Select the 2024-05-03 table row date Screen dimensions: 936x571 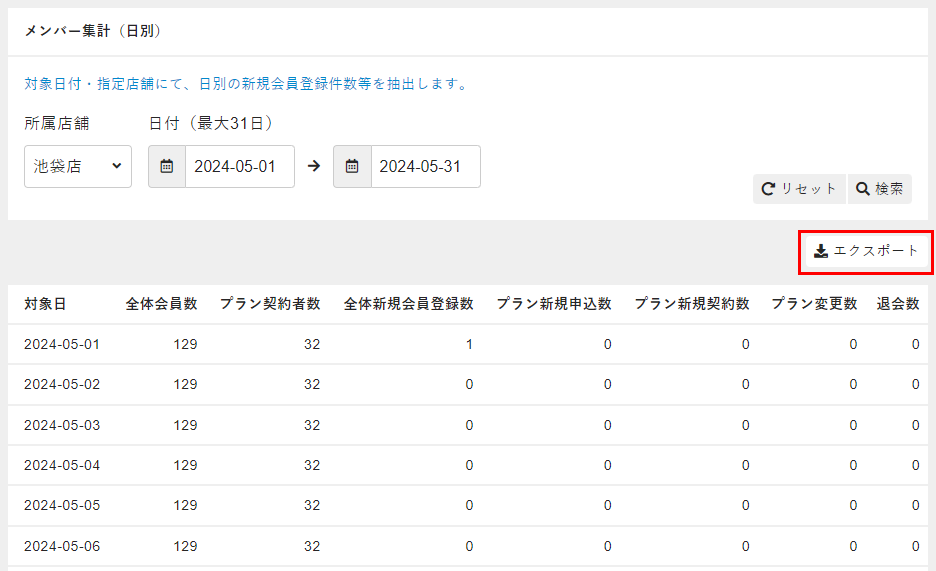pyautogui.click(x=62, y=425)
